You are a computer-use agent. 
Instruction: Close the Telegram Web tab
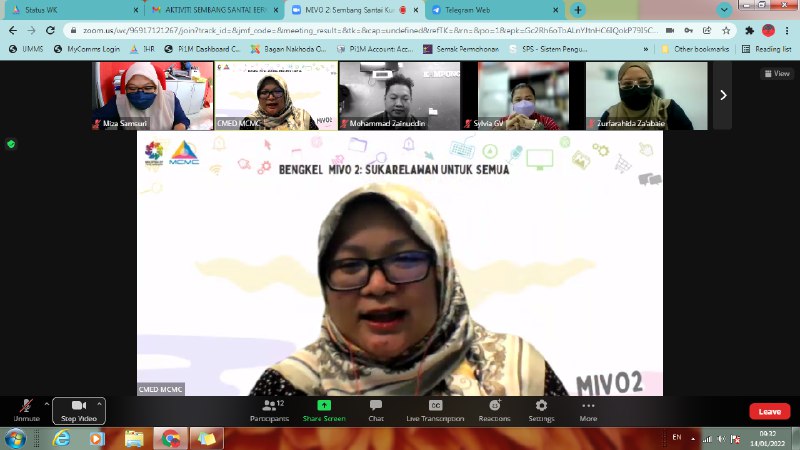[x=556, y=10]
